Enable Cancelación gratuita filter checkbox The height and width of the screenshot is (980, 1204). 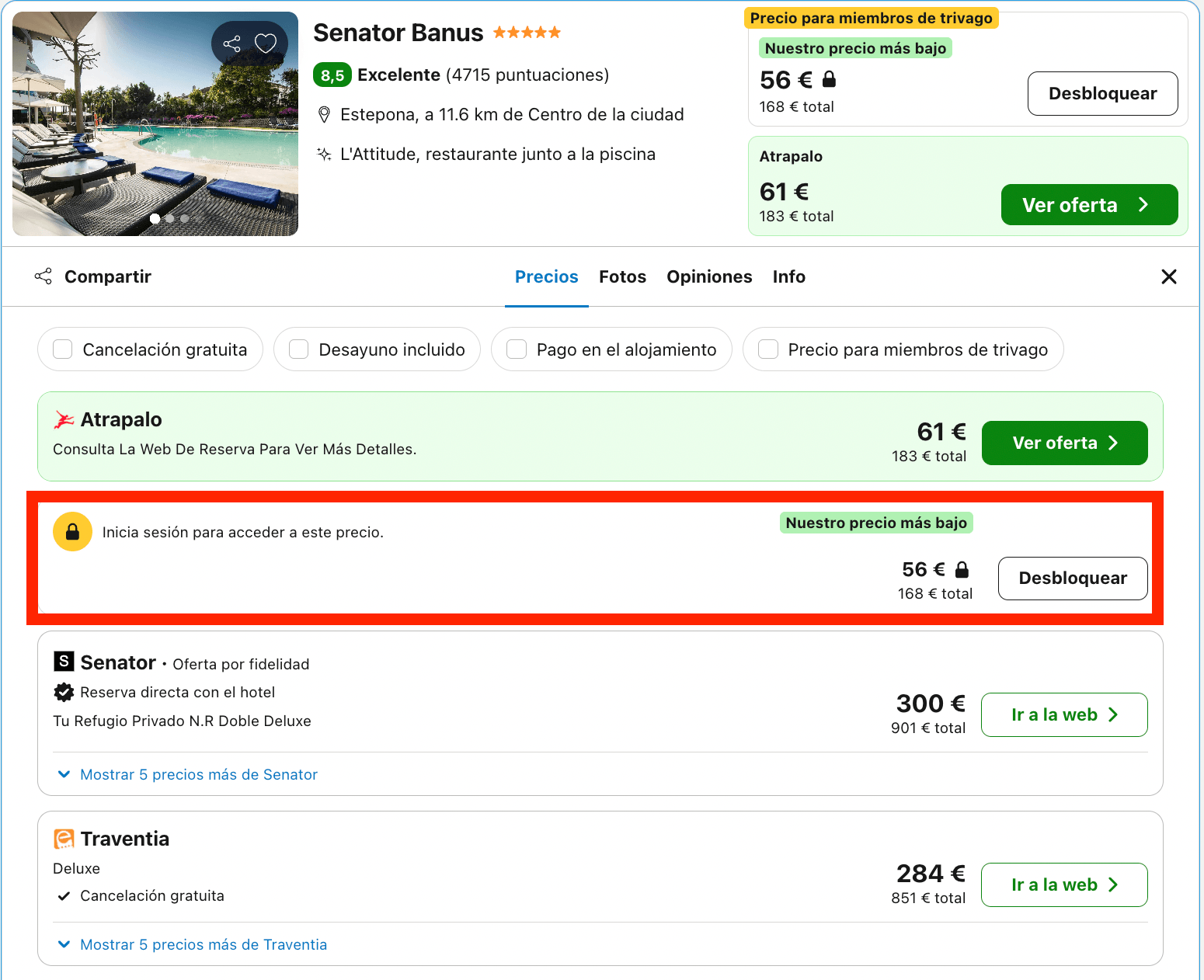63,349
